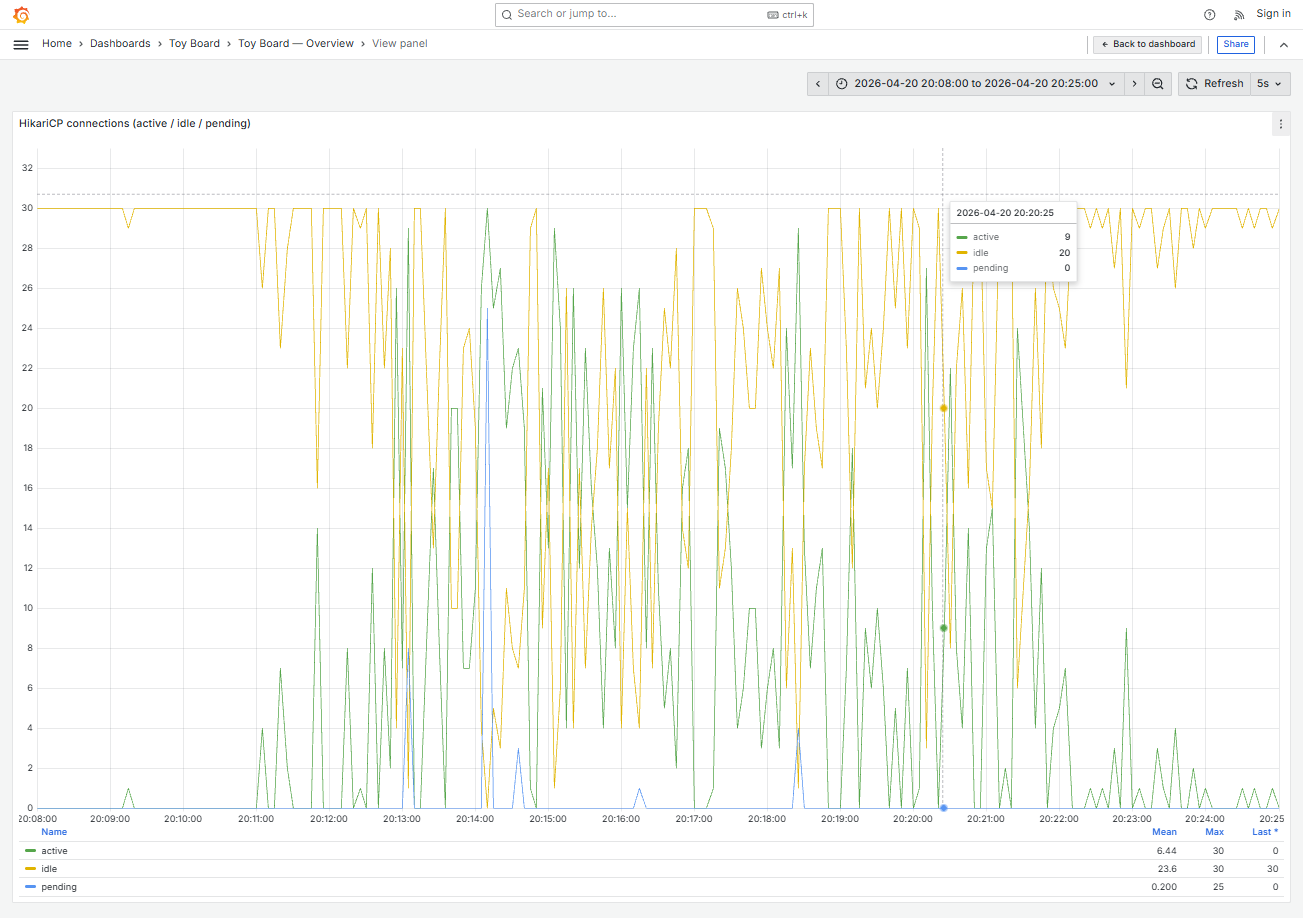Click the idle mean value 23.6
1303x918 pixels.
(1167, 869)
